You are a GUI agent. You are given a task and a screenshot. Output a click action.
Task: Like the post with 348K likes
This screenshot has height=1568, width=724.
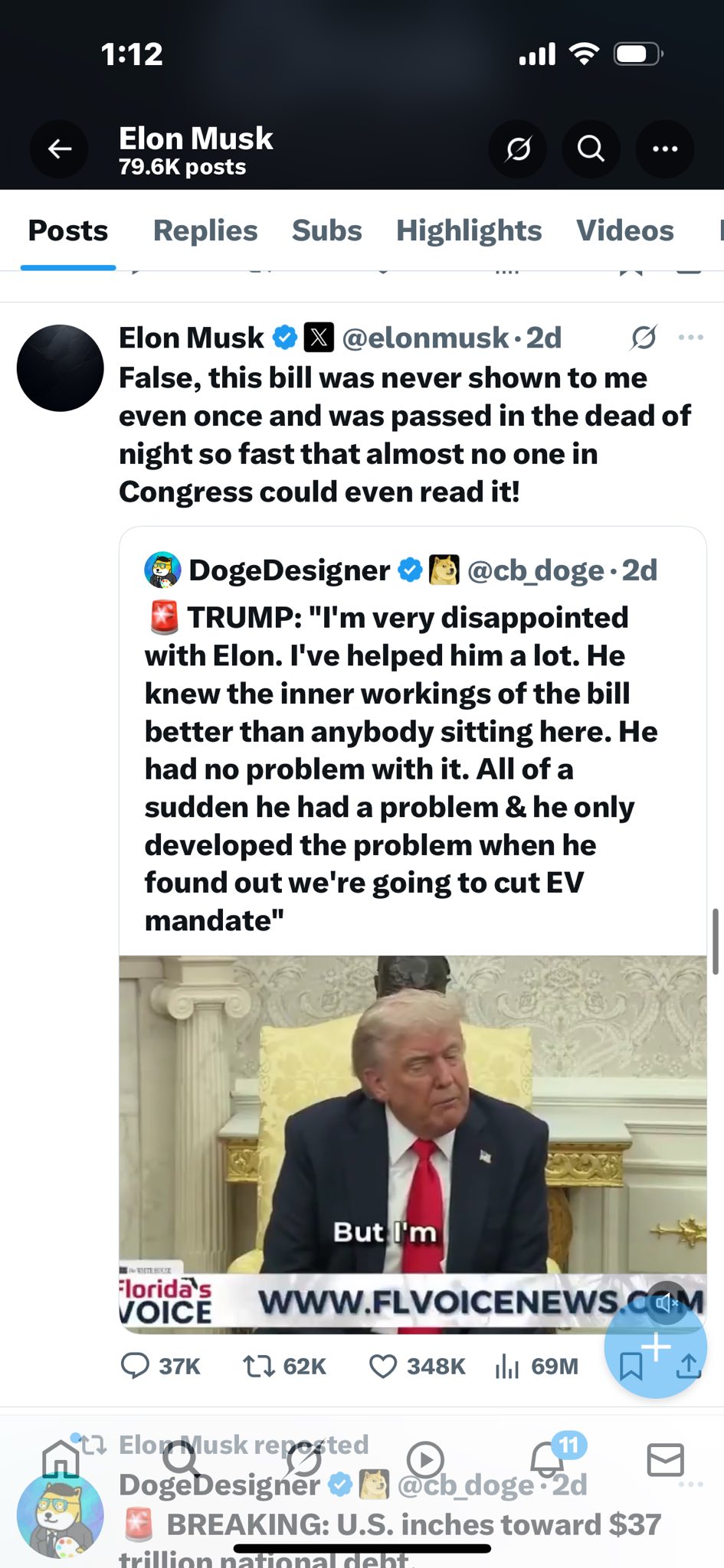(x=383, y=1366)
